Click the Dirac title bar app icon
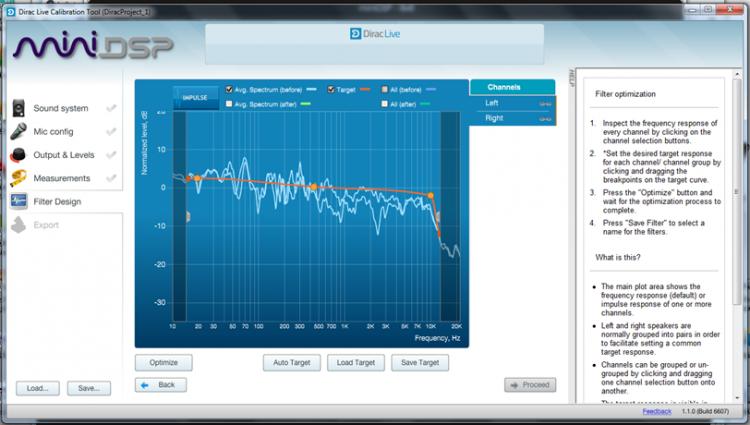 (x=11, y=11)
